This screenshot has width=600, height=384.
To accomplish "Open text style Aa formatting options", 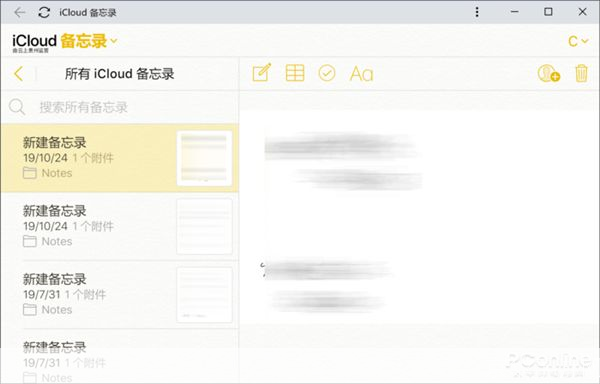I will click(x=361, y=73).
